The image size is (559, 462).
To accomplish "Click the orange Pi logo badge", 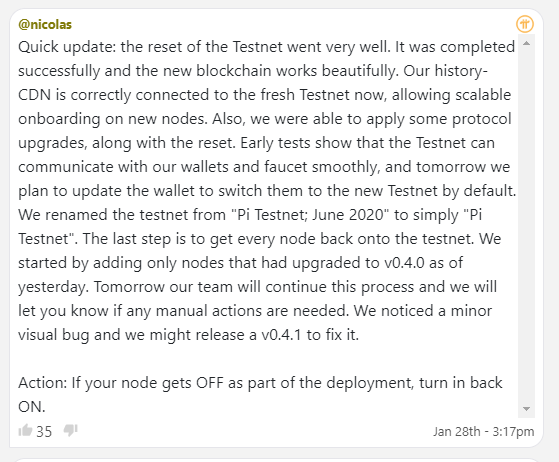I will [x=525, y=24].
